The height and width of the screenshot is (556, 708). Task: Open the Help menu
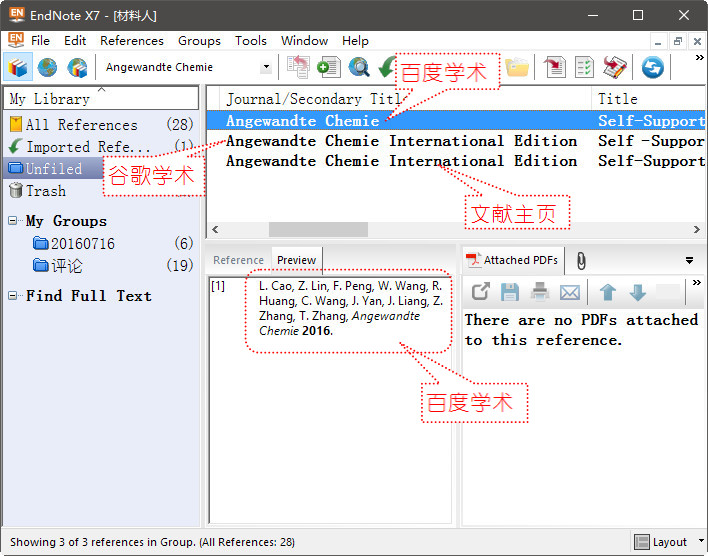355,41
